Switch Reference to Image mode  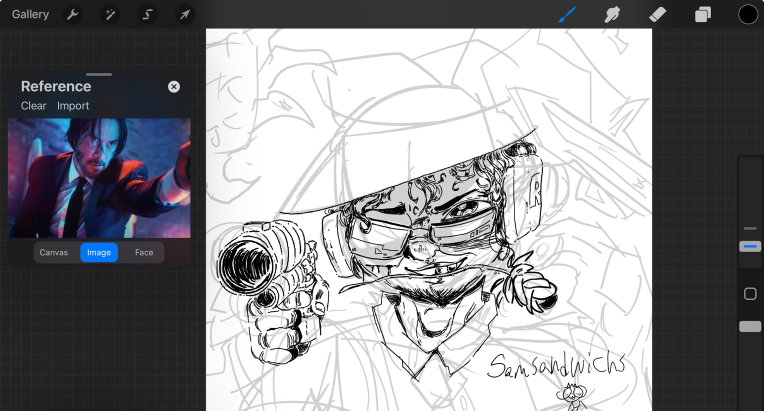point(99,252)
